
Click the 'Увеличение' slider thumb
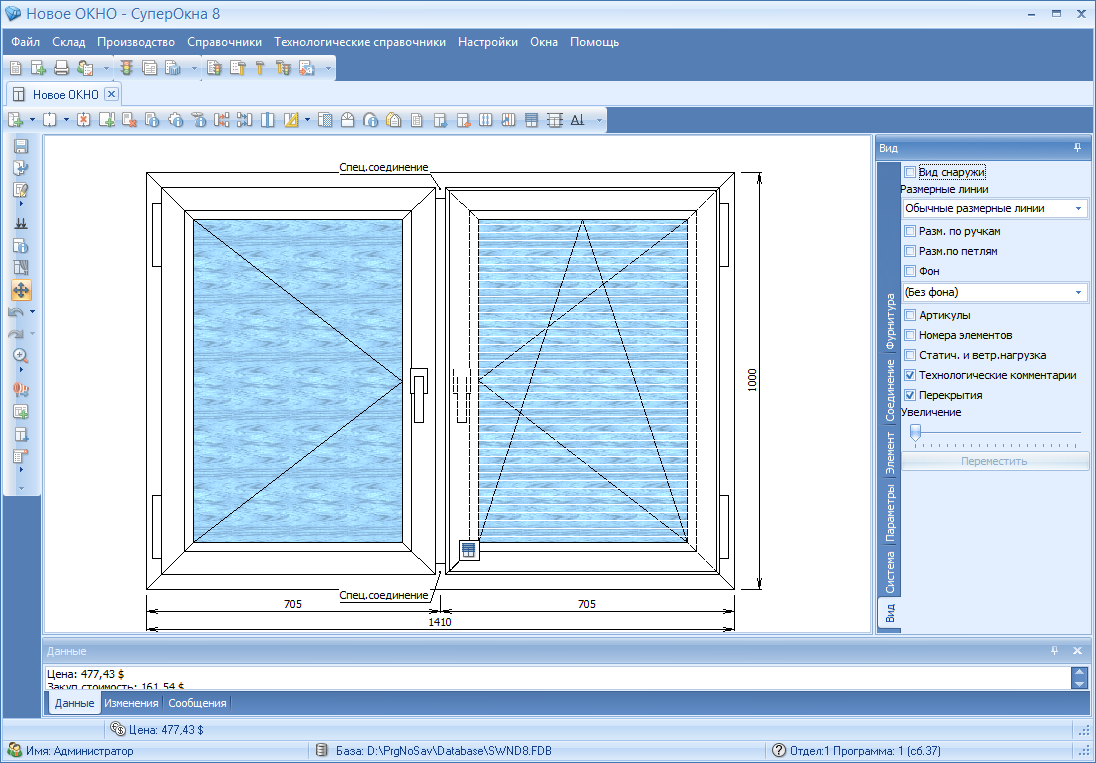pos(915,432)
